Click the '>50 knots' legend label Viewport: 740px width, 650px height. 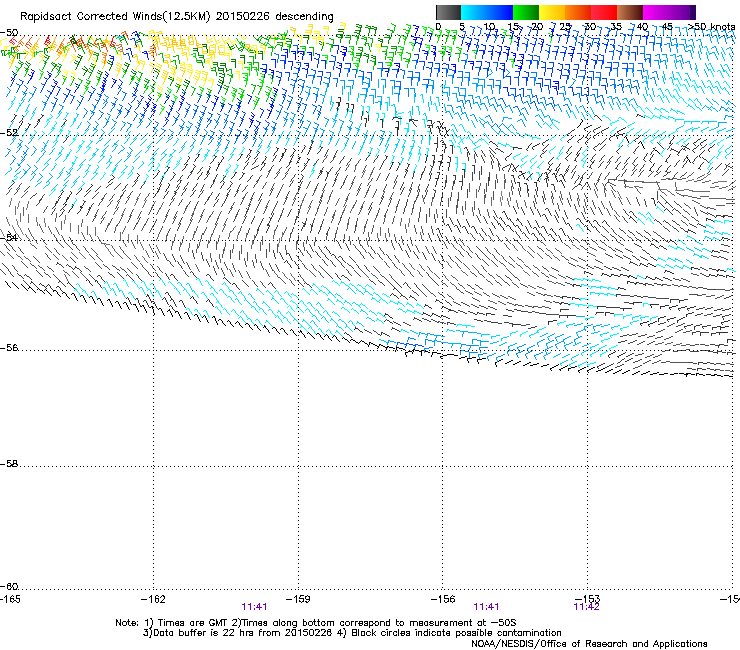(712, 26)
